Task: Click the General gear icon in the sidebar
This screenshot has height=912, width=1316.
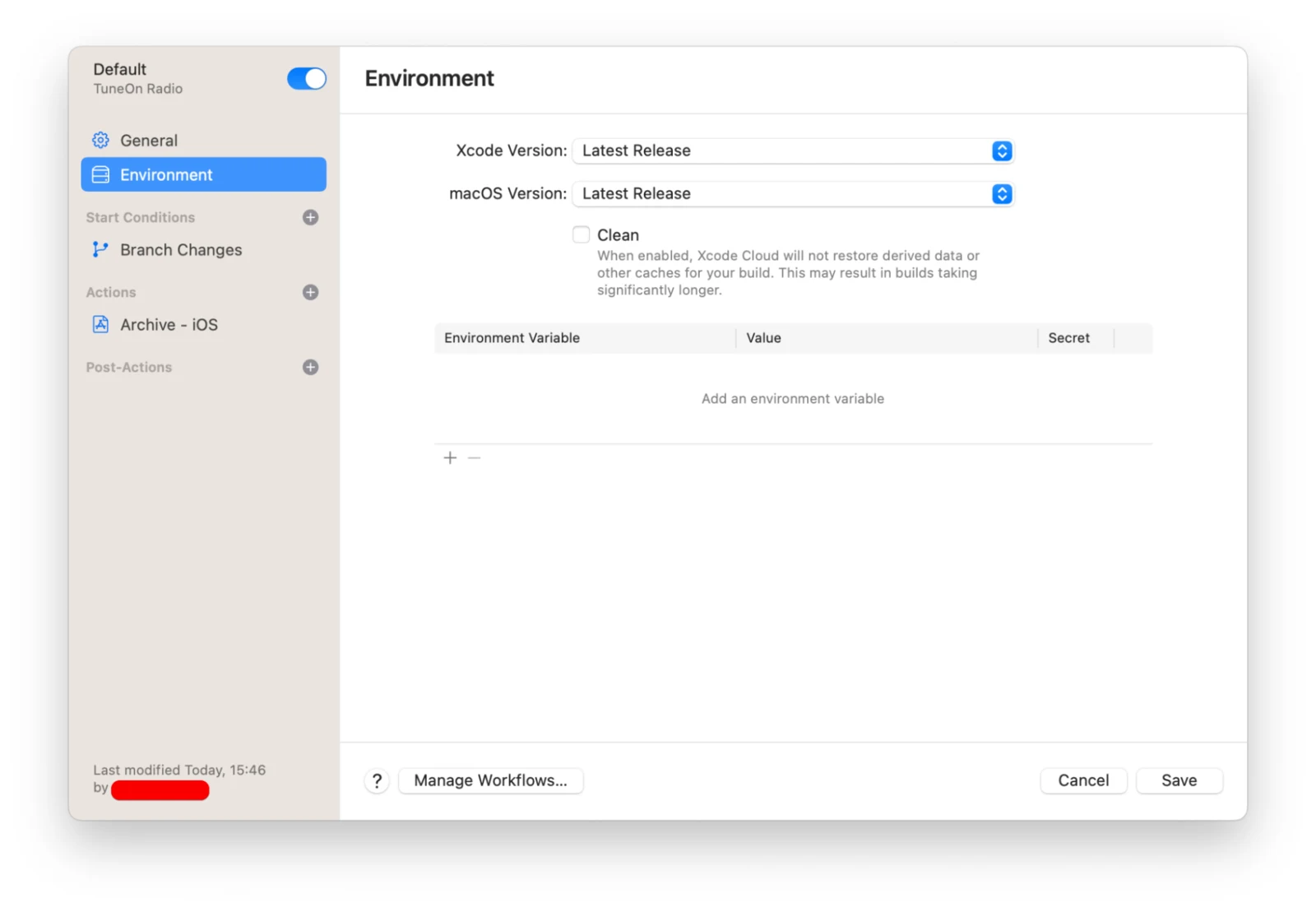Action: pos(100,141)
